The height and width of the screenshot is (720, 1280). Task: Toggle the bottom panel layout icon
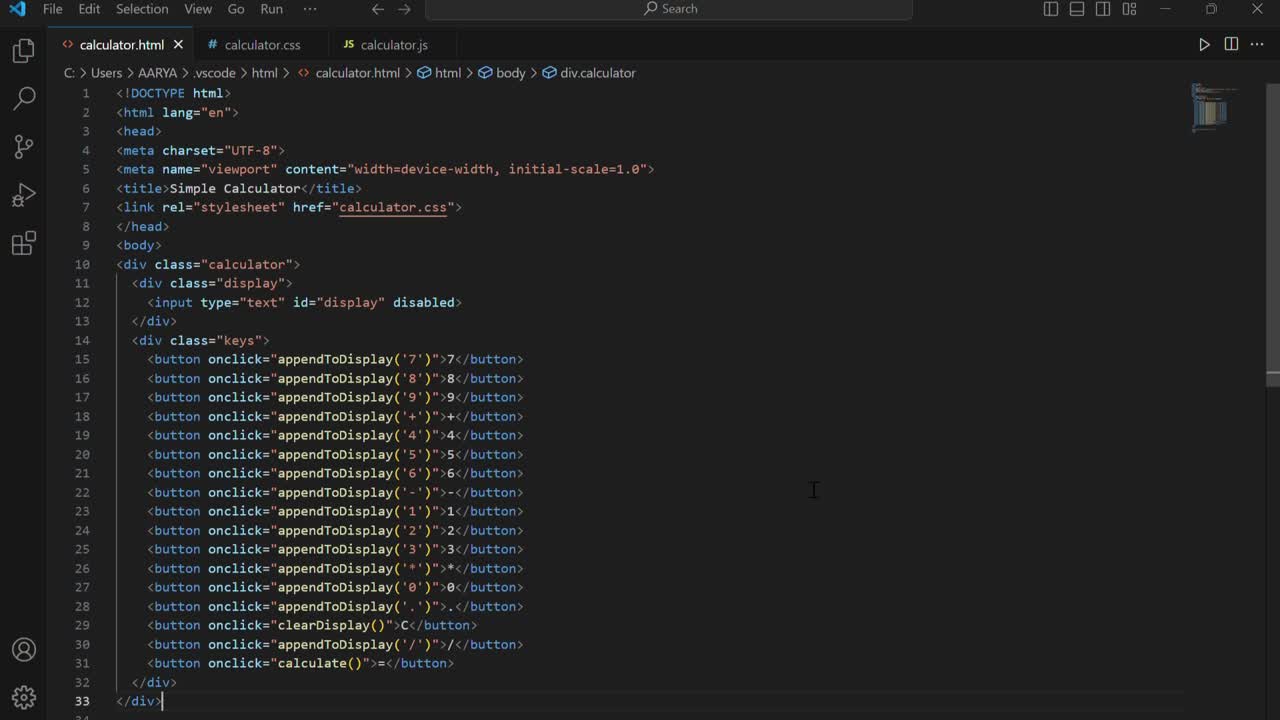click(1077, 9)
